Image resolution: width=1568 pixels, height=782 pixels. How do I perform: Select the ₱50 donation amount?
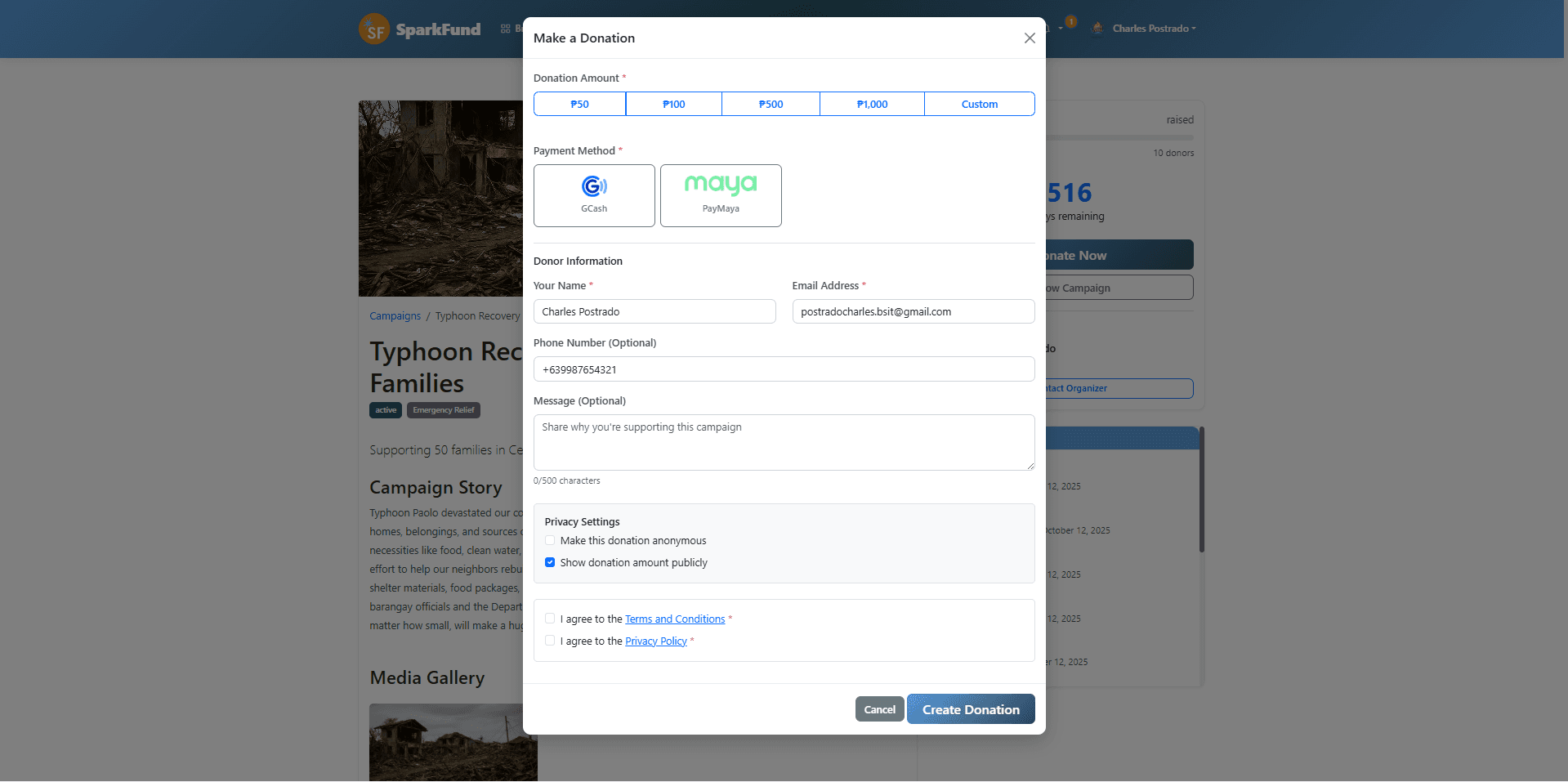pos(579,104)
